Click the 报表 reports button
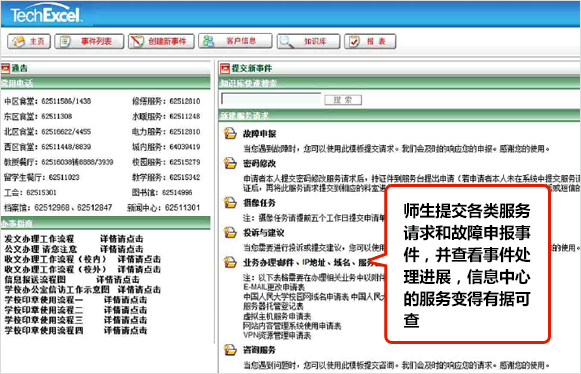This screenshot has width=581, height=374. (370, 41)
